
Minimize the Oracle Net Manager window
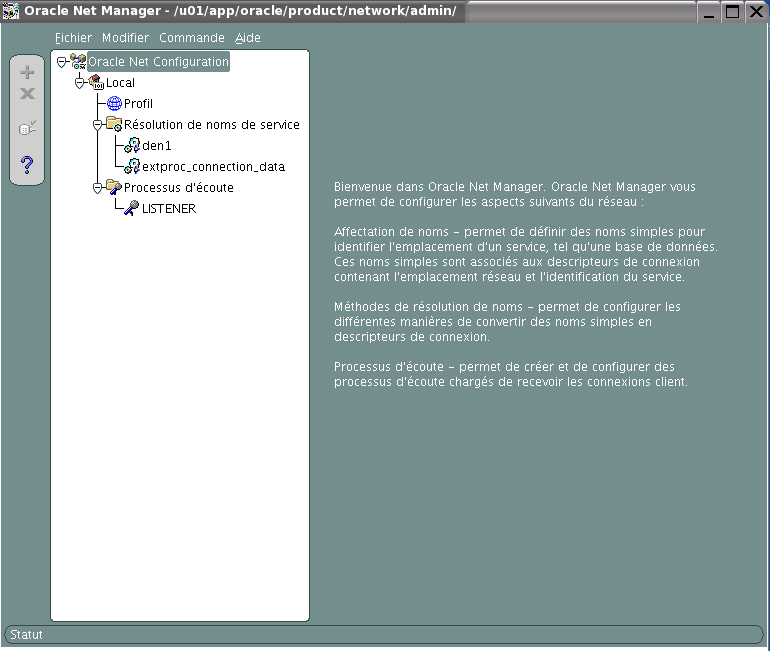(x=709, y=11)
